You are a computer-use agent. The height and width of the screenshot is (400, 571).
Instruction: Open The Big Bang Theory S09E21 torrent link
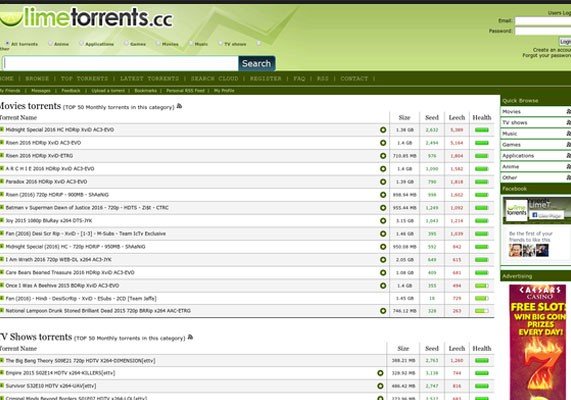[80, 361]
